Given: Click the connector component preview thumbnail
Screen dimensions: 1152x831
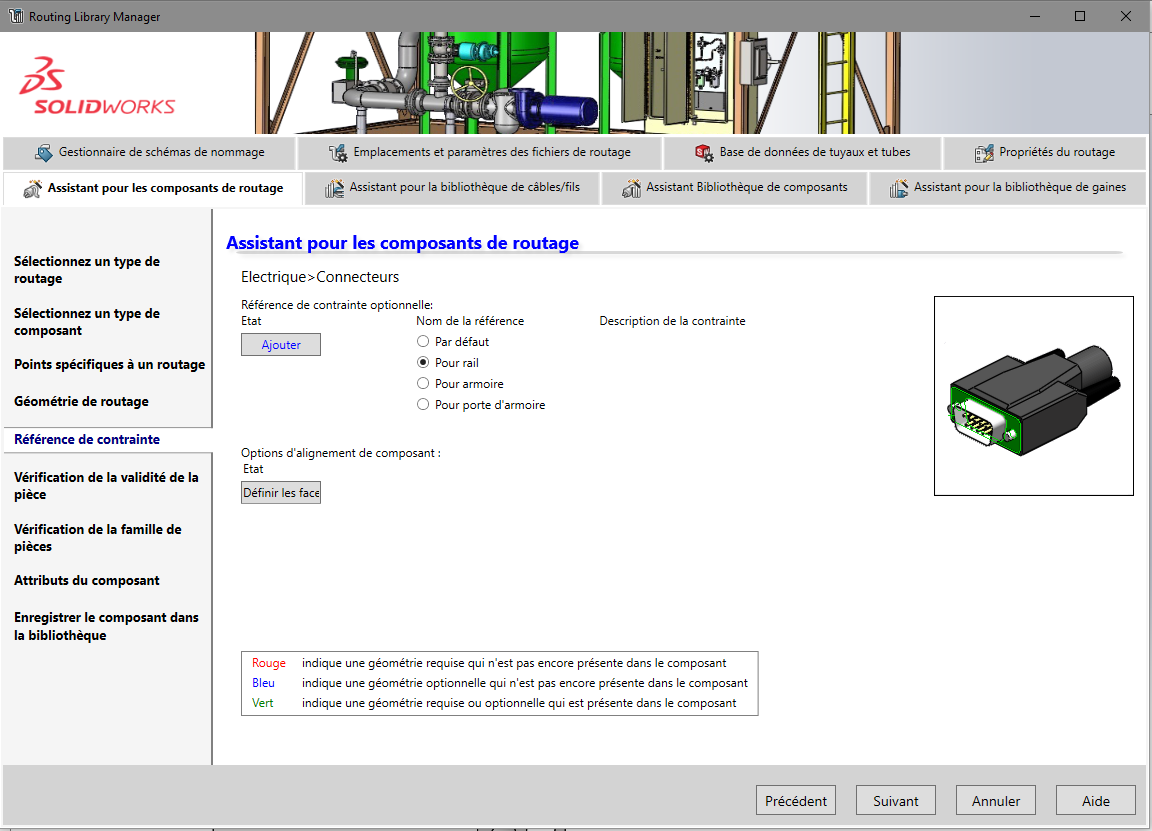Looking at the screenshot, I should (x=1034, y=396).
